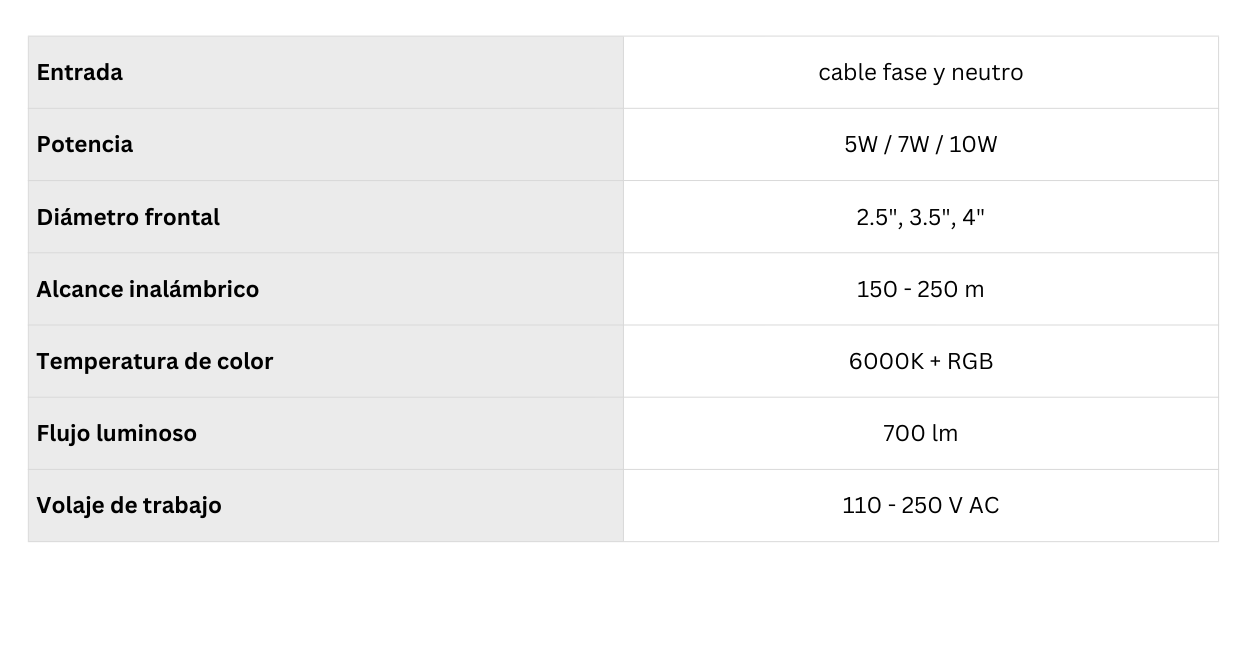Select the Flujo luminoso label
Viewport: 1250px width, 650px height.
tap(117, 433)
